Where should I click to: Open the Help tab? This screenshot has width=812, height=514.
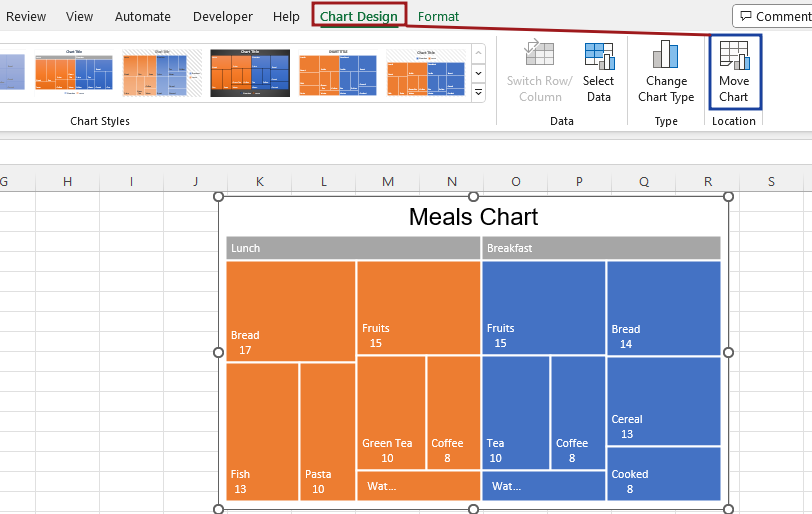click(286, 17)
